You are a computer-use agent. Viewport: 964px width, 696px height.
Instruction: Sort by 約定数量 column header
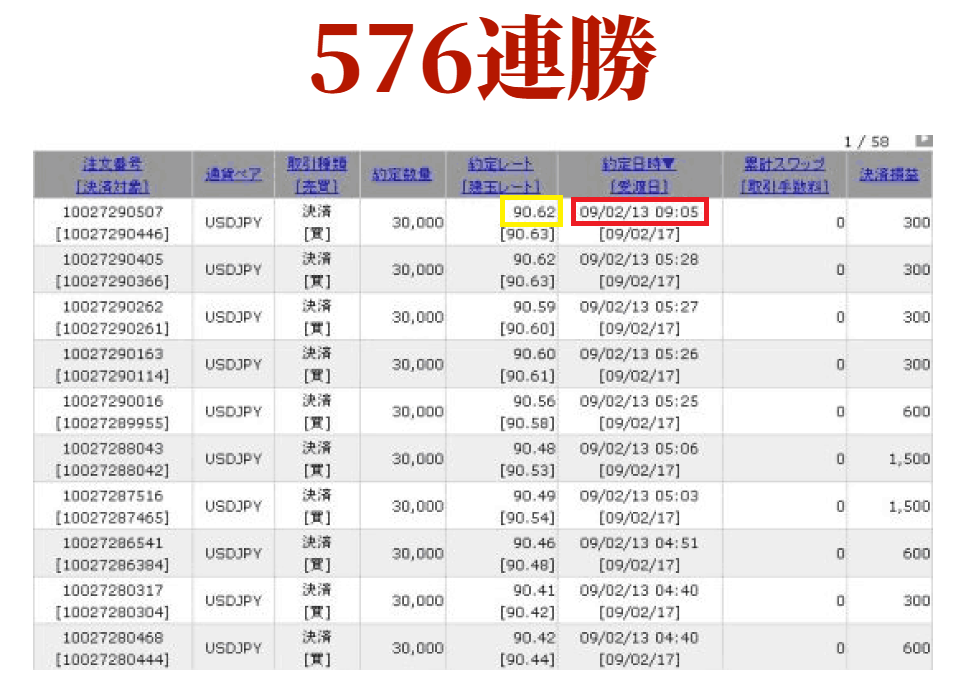click(x=402, y=175)
